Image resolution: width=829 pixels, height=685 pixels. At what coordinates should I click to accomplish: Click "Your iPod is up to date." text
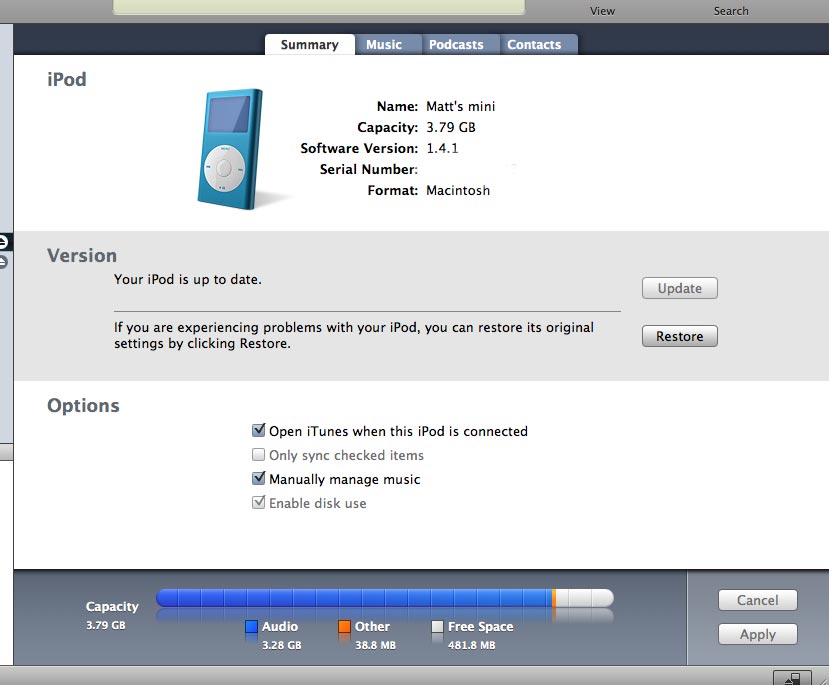(188, 280)
